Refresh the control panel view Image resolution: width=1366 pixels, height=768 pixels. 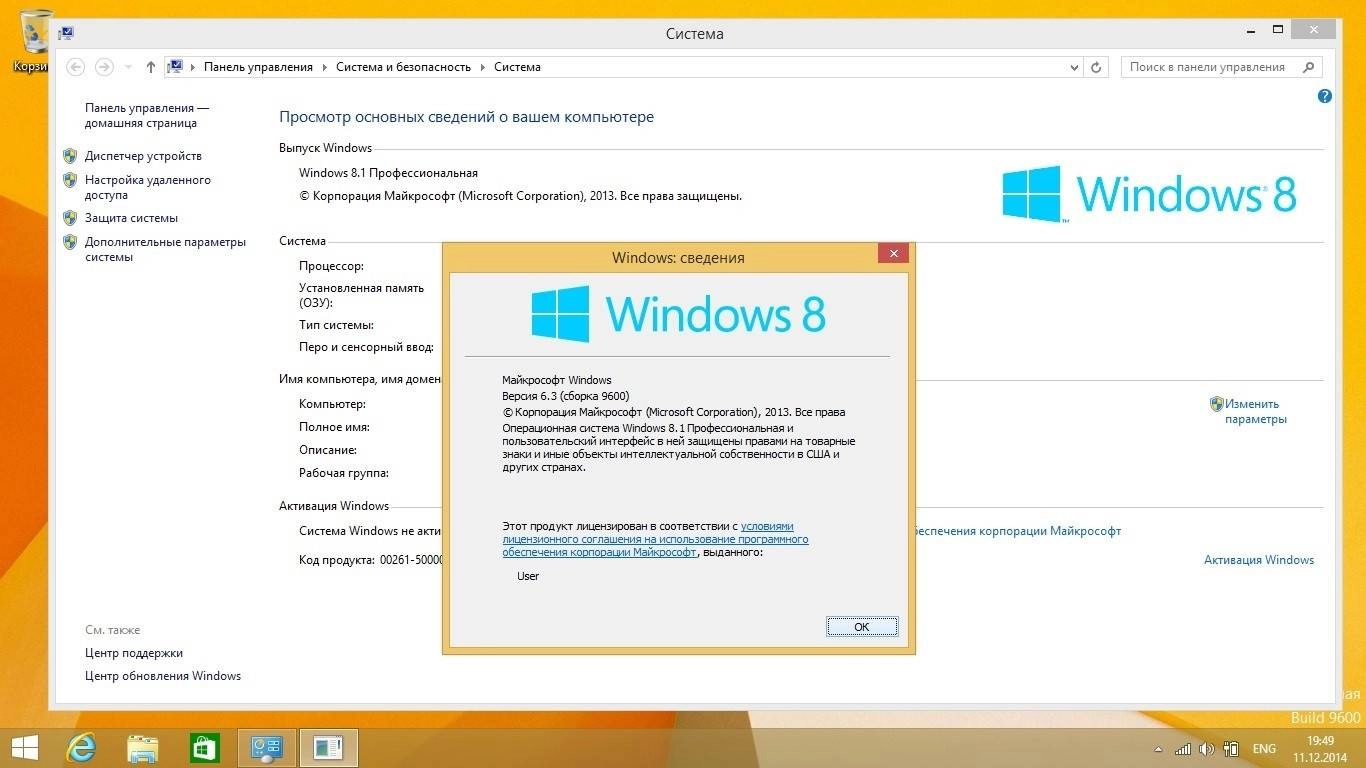click(x=1097, y=67)
